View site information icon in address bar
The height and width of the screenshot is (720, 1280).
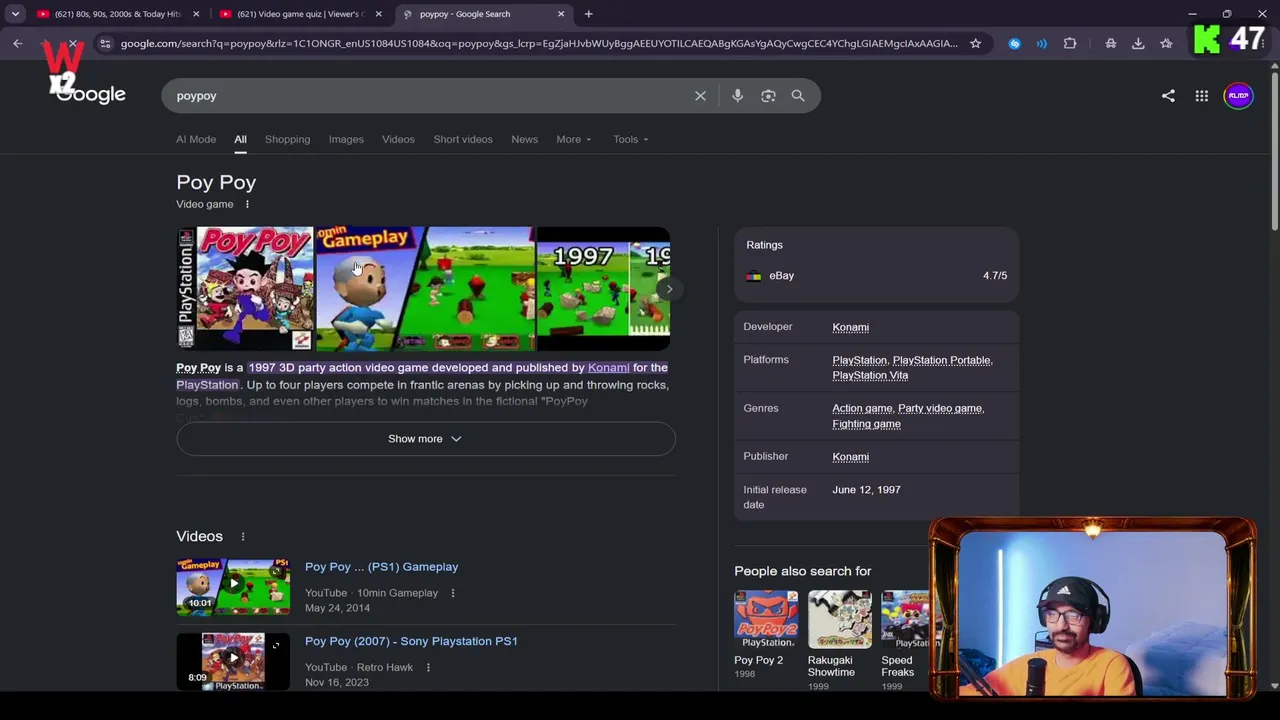coord(105,44)
